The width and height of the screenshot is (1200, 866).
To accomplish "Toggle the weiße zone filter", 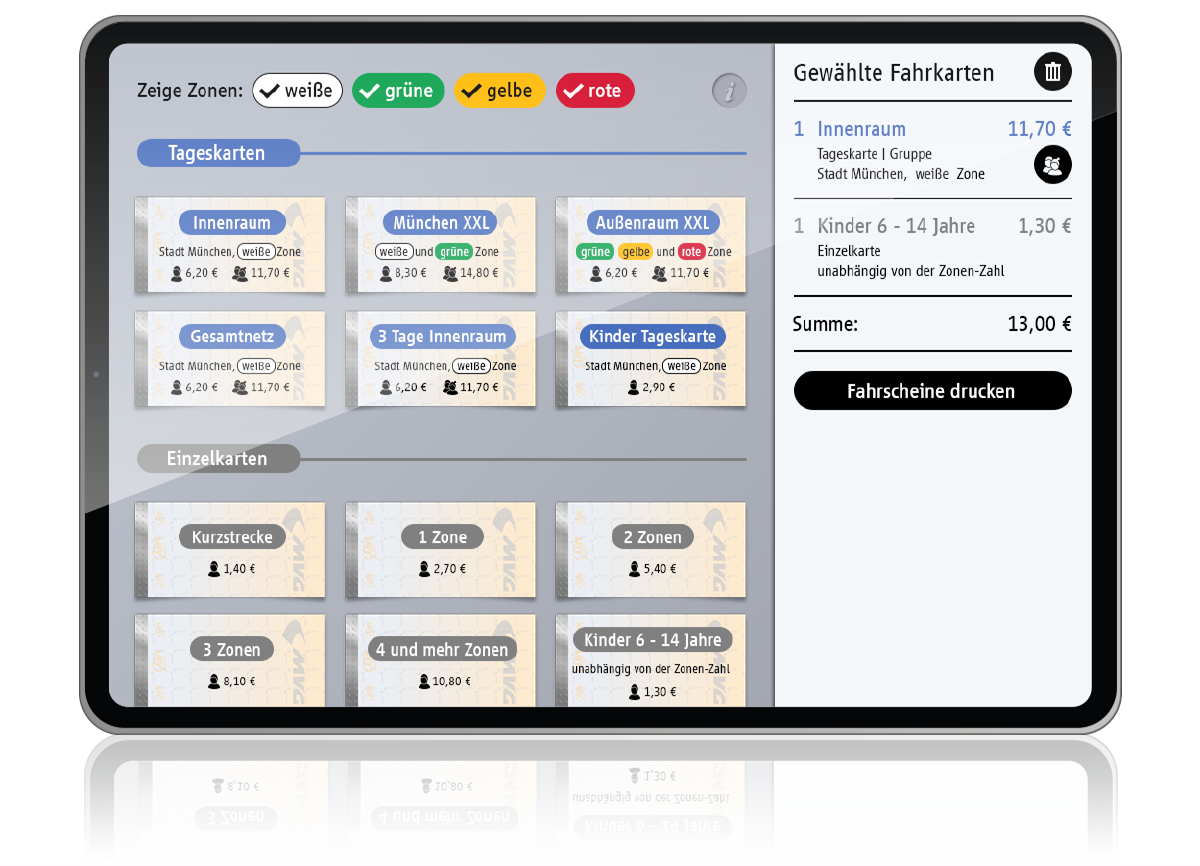I will [x=297, y=90].
